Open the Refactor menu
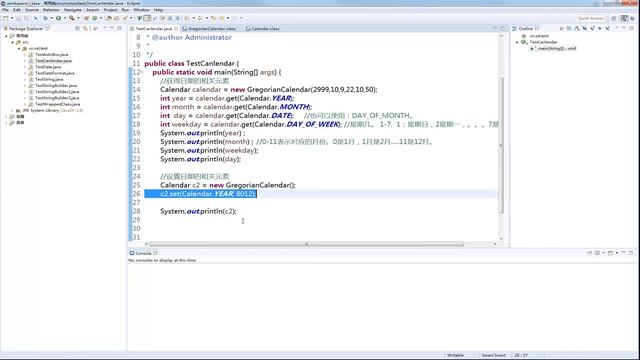640x360 pixels. tap(51, 9)
